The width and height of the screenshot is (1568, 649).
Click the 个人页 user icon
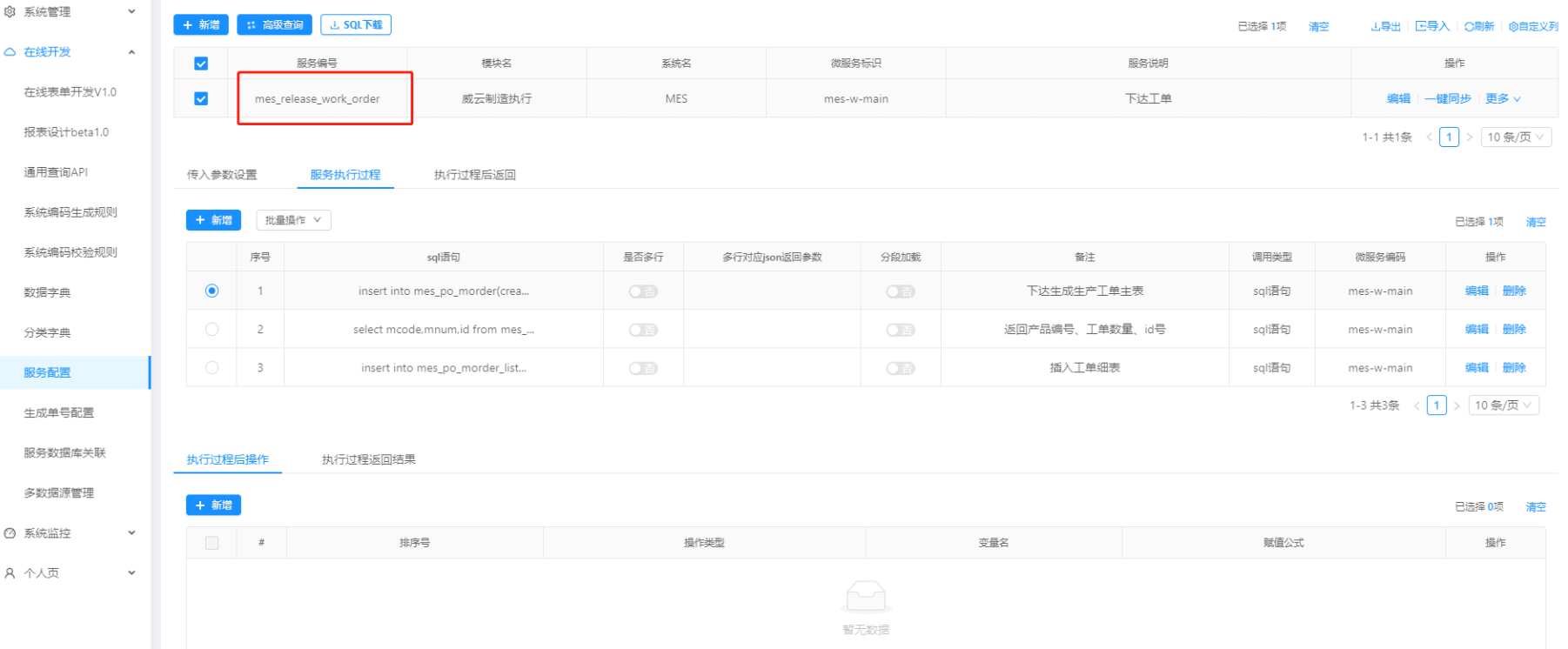click(x=10, y=573)
